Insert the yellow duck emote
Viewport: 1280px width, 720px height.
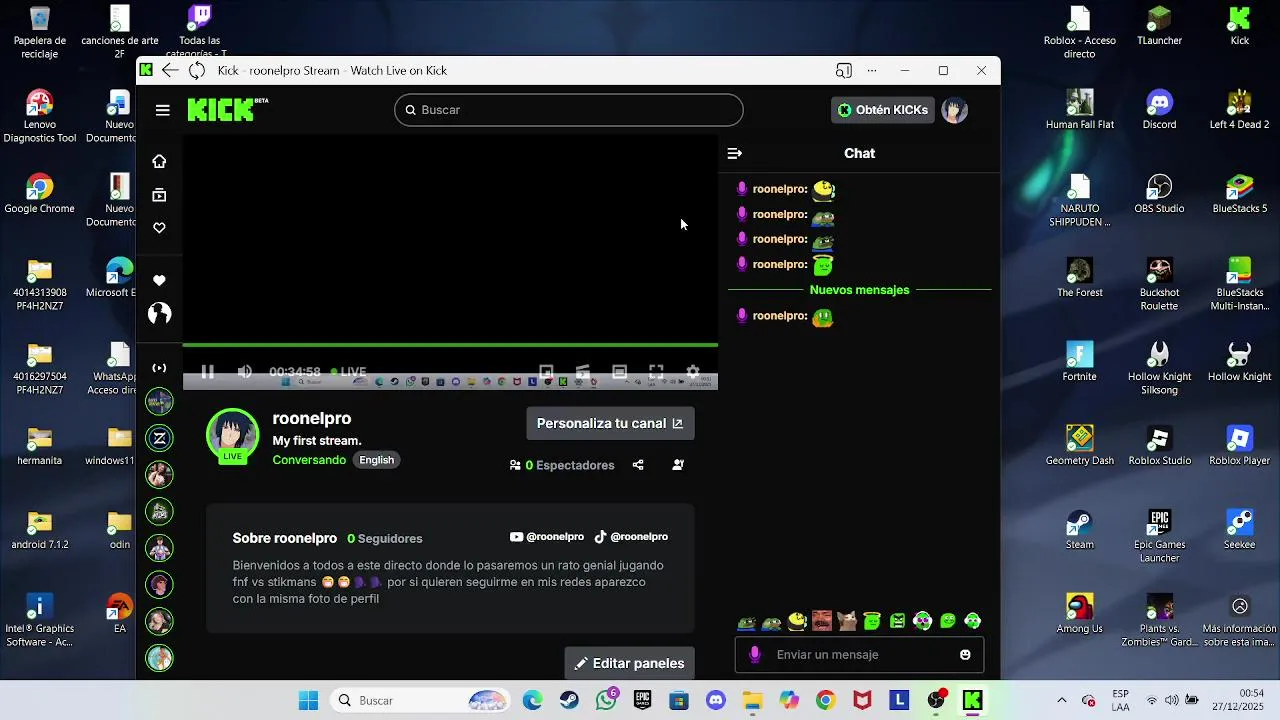tap(797, 621)
